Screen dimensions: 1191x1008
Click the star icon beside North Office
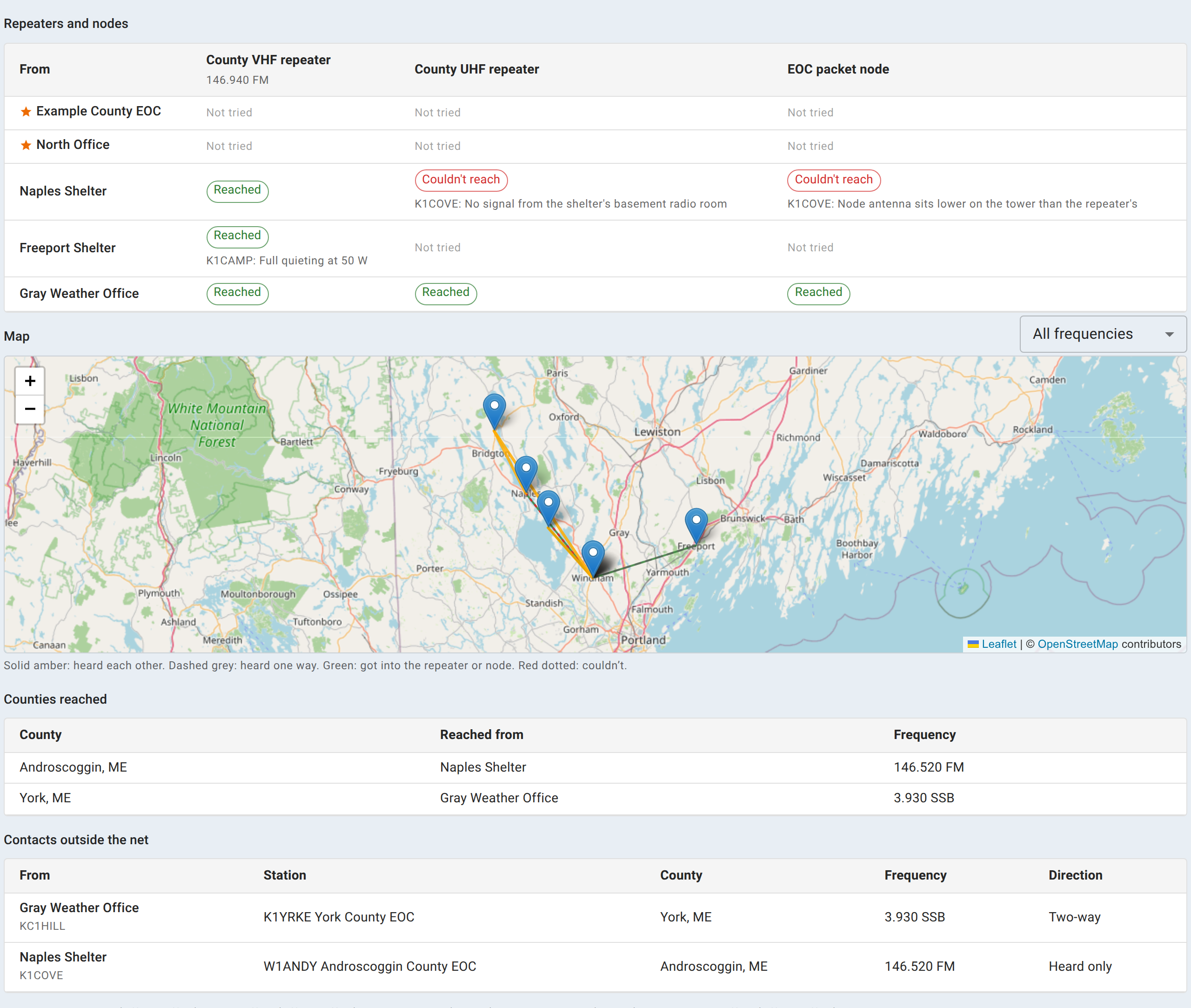click(x=26, y=145)
